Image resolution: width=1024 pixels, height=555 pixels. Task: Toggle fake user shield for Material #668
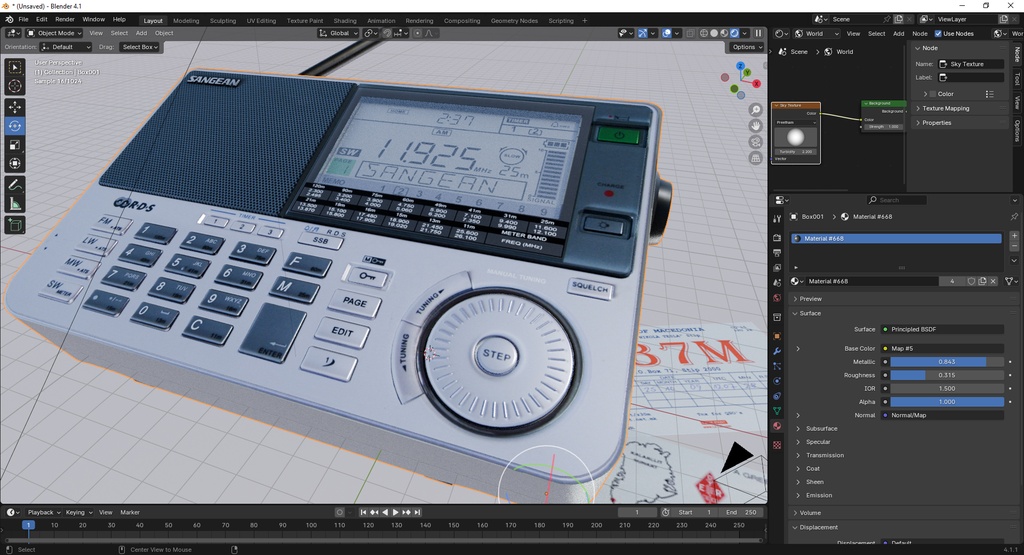tap(971, 281)
